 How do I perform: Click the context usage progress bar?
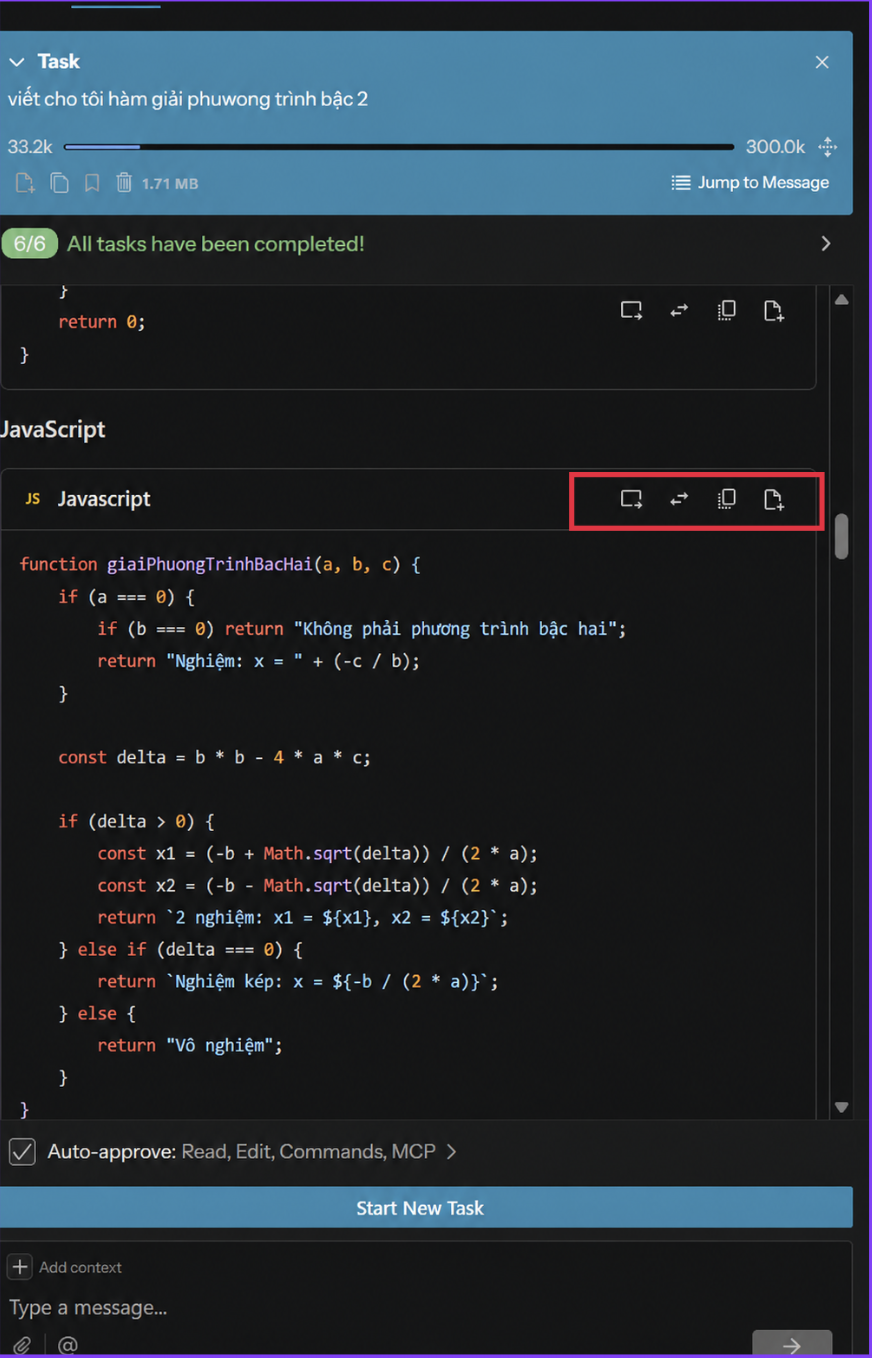point(399,147)
